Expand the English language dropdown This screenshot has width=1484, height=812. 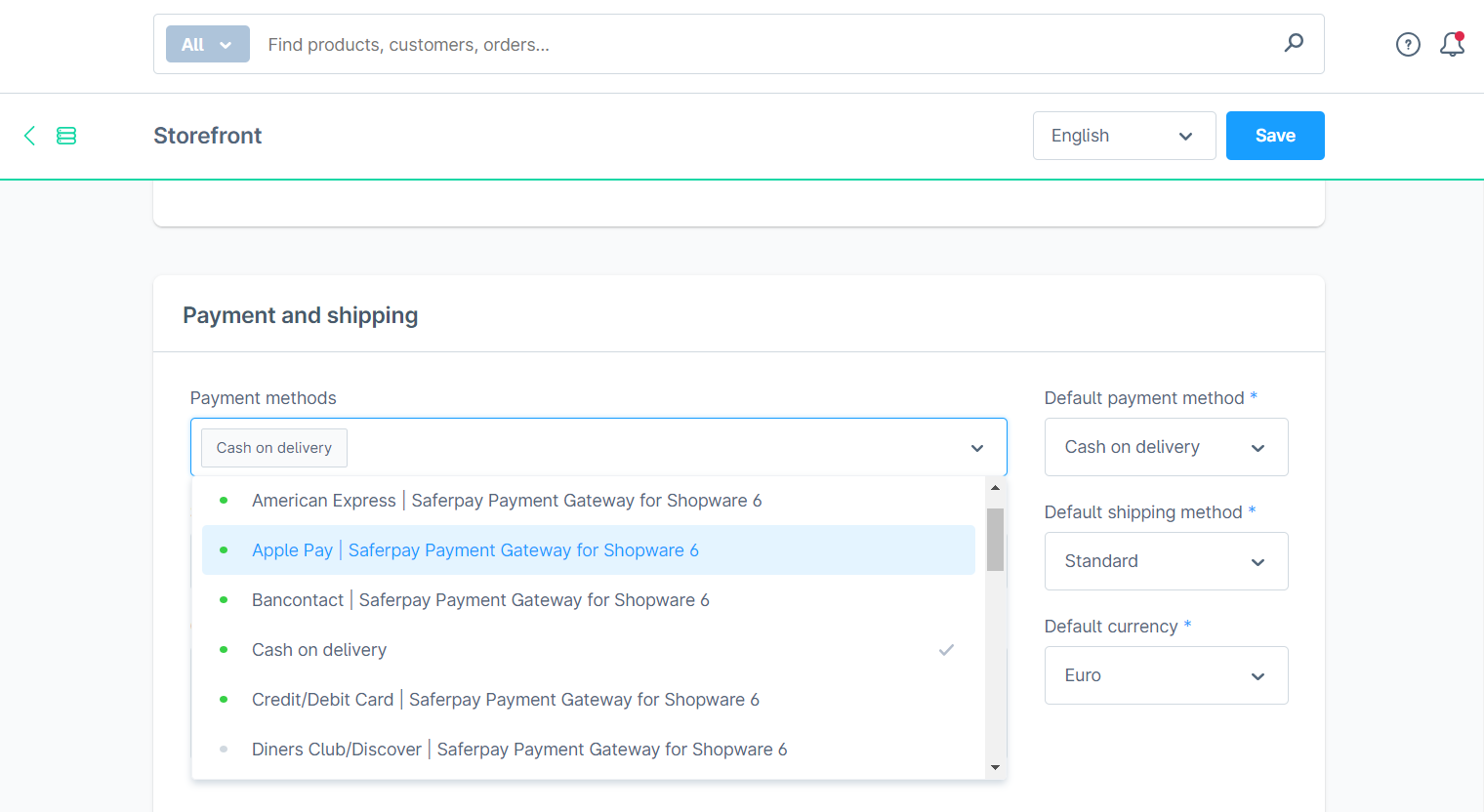point(1124,136)
